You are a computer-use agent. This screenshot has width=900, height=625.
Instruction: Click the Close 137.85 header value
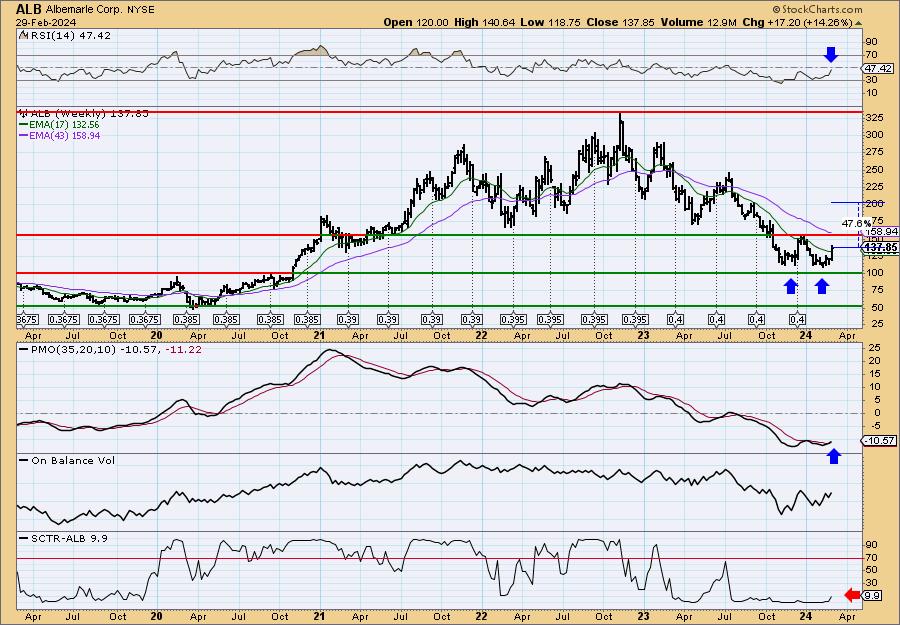(x=622, y=22)
